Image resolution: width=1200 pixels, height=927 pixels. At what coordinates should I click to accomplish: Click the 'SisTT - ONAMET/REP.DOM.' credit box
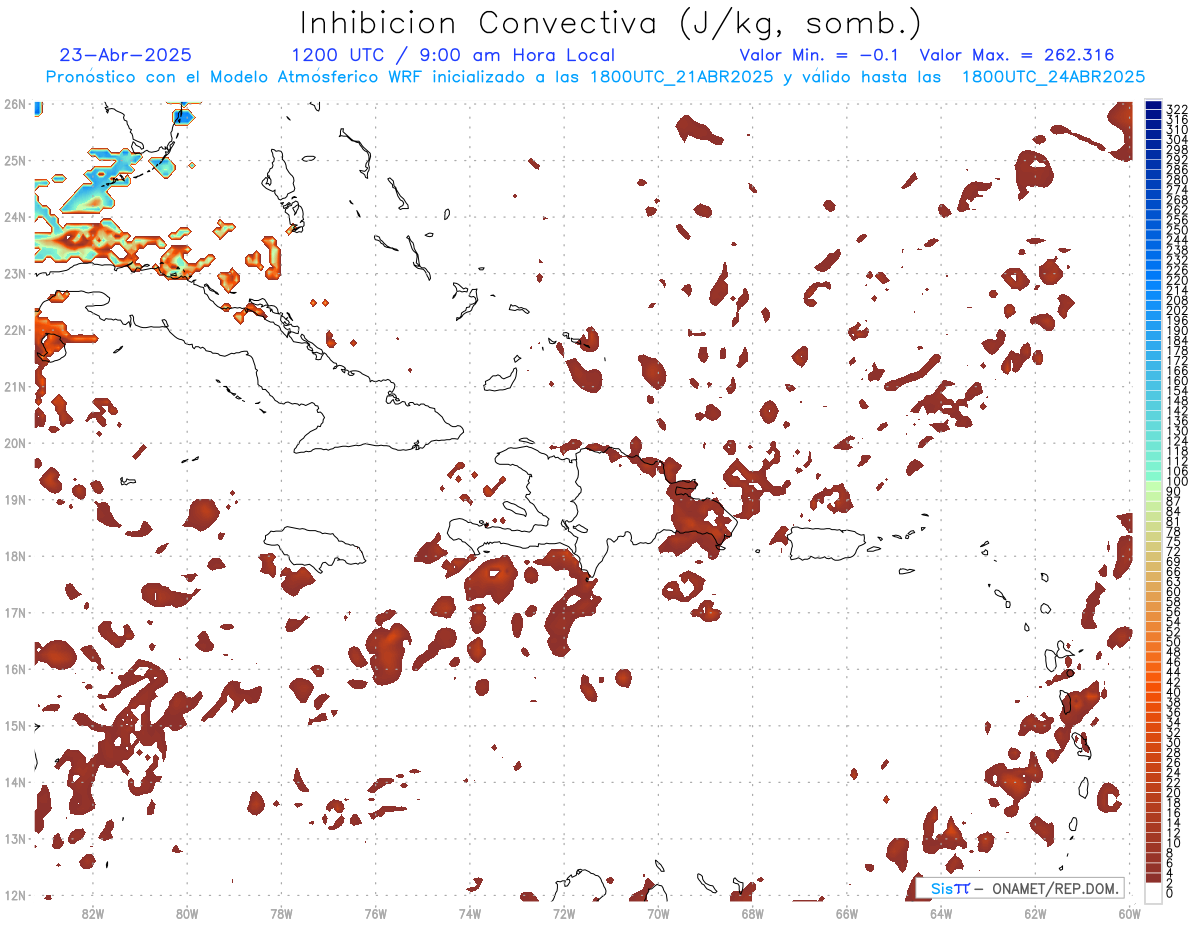(x=1020, y=888)
